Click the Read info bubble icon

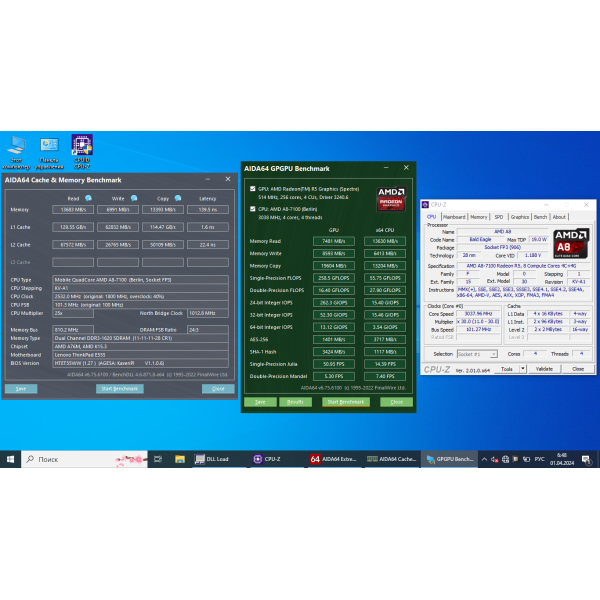tap(88, 198)
